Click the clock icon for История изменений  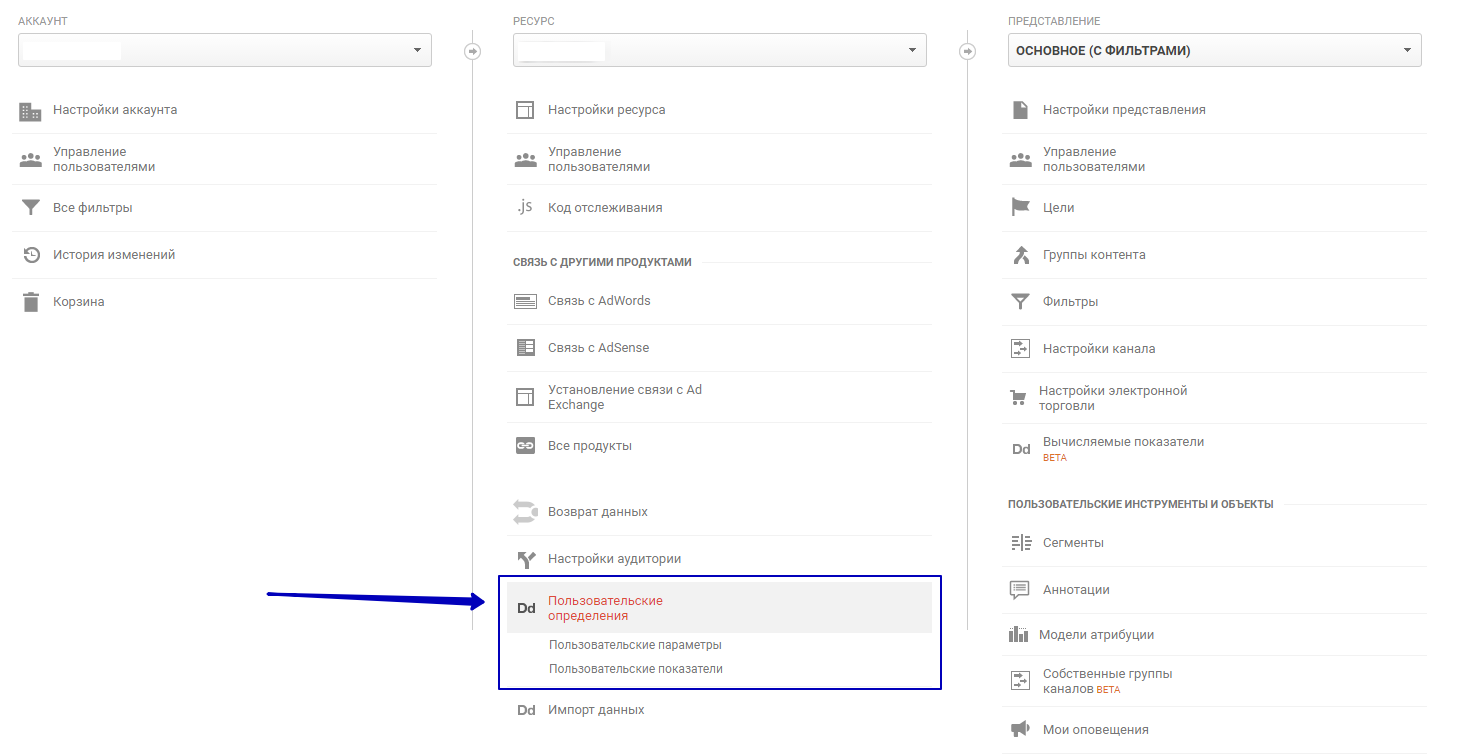(31, 255)
